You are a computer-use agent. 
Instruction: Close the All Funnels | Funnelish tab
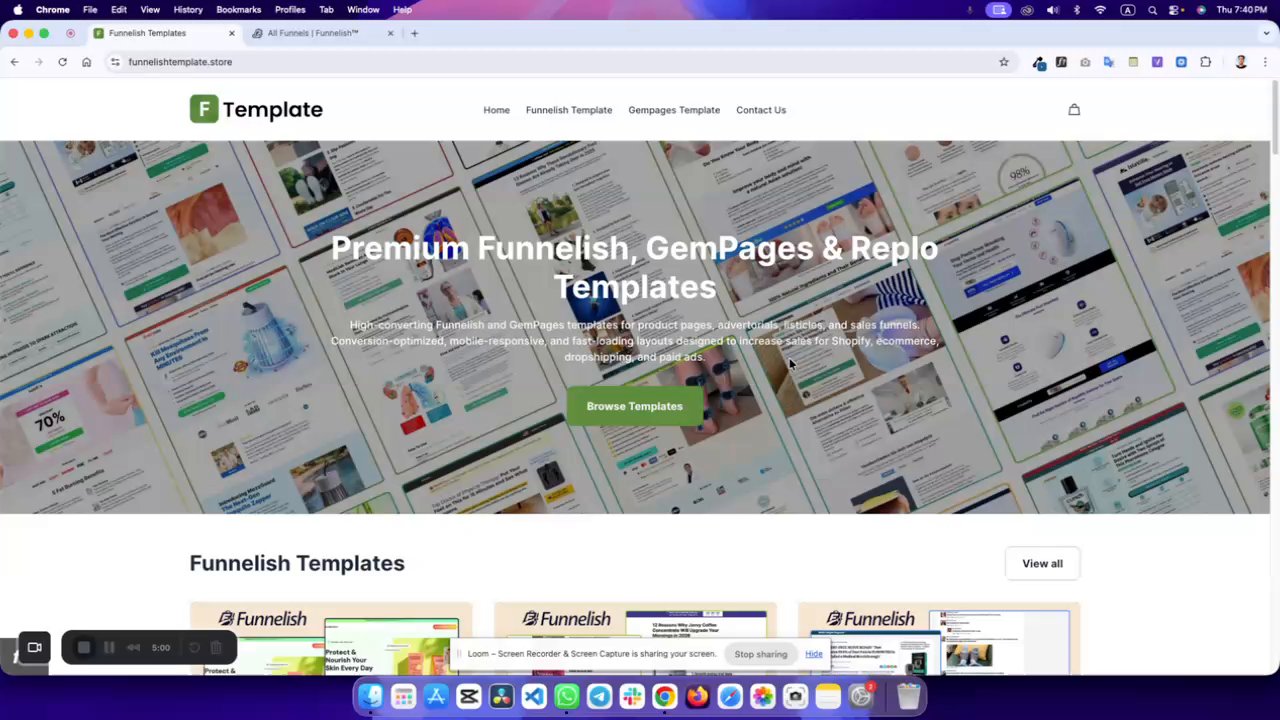pos(390,33)
